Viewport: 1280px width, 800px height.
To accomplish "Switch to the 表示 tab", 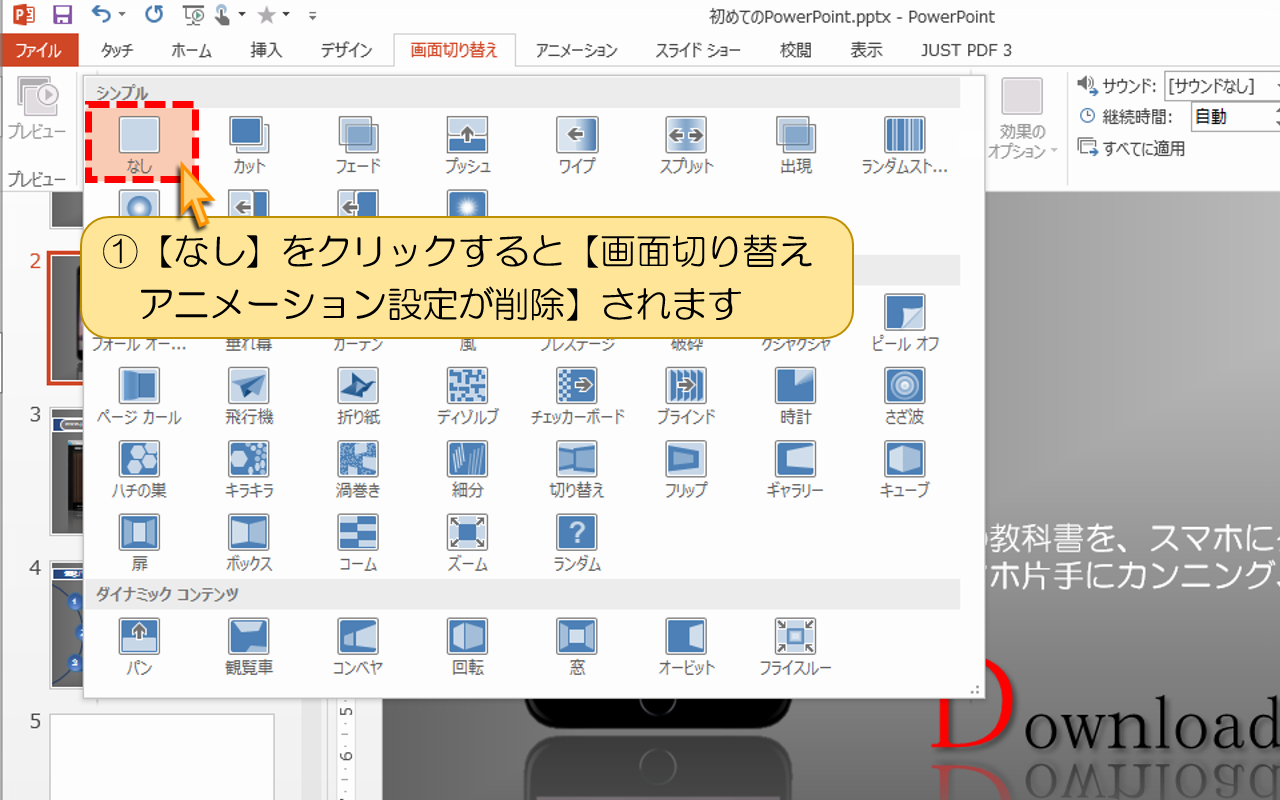I will click(x=866, y=50).
